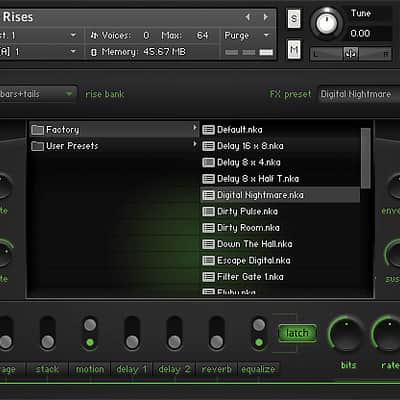Click the file icon beside Dirty Pulse.nka
The image size is (400, 400).
pyautogui.click(x=208, y=211)
